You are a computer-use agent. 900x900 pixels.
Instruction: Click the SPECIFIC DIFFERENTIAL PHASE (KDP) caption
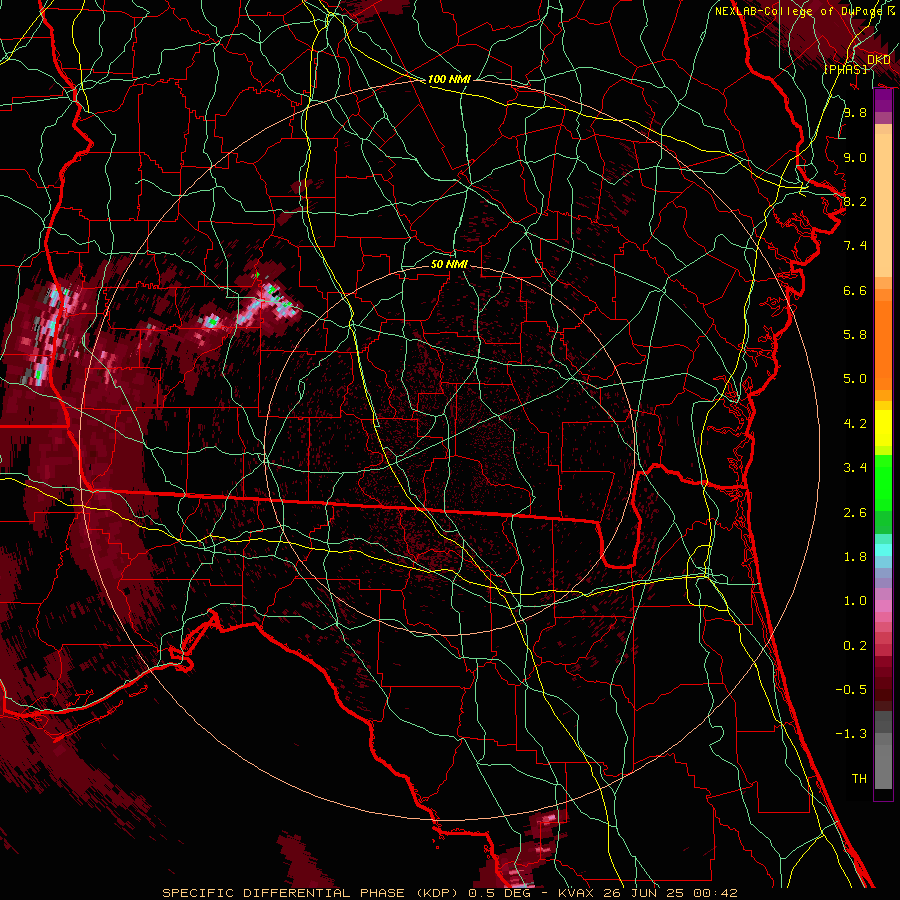[x=312, y=893]
